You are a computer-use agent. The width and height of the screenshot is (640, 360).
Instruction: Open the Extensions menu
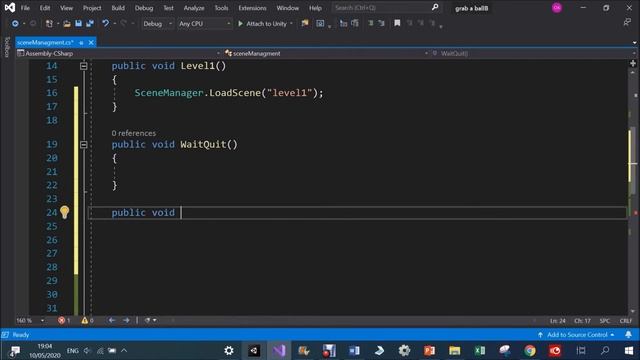[x=252, y=8]
